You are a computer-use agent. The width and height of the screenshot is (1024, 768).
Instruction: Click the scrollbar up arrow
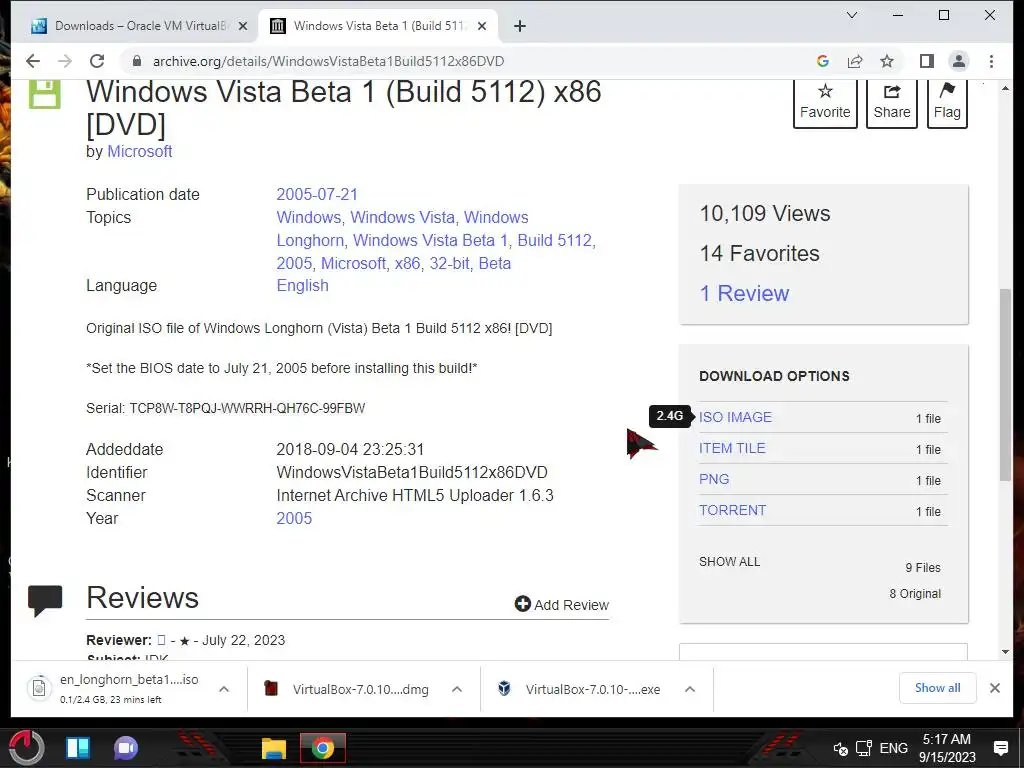pos(1005,88)
